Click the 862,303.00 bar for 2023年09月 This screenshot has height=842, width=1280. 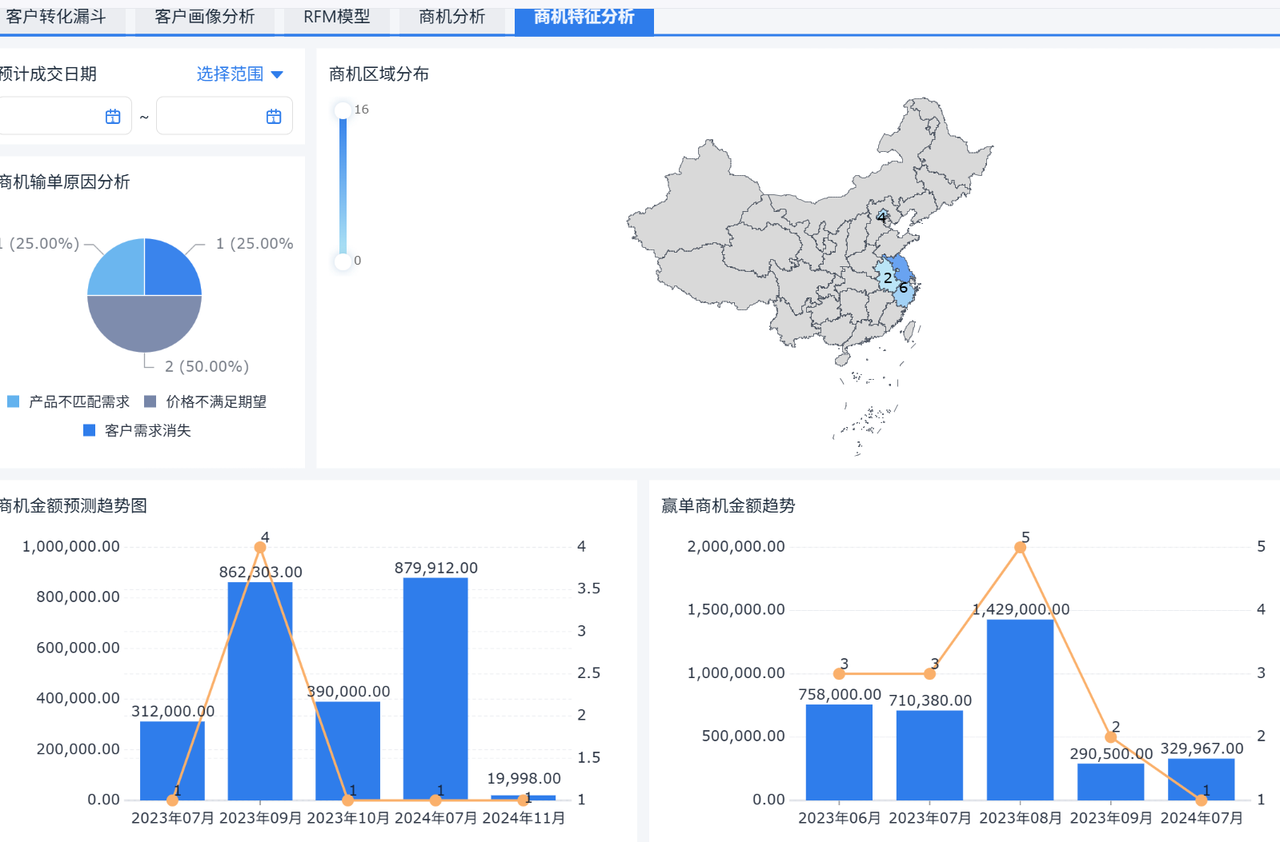click(260, 691)
